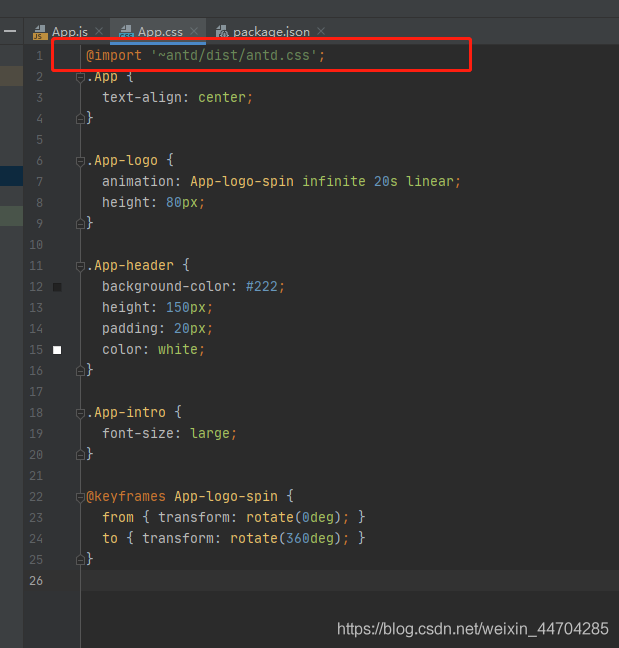Screen dimensions: 619x648
Task: Click the '~antd/dist/antd.css' import path
Action: pyautogui.click(x=234, y=56)
